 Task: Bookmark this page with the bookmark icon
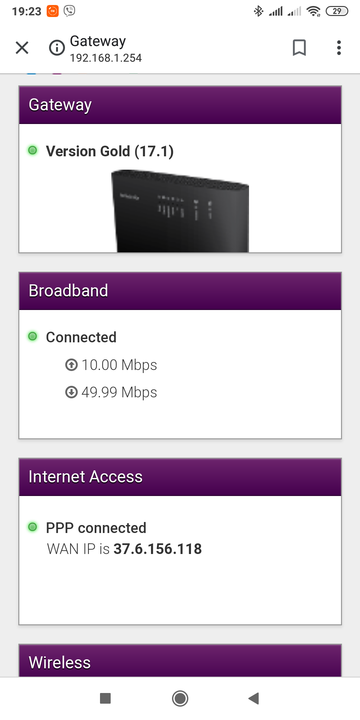pyautogui.click(x=299, y=48)
